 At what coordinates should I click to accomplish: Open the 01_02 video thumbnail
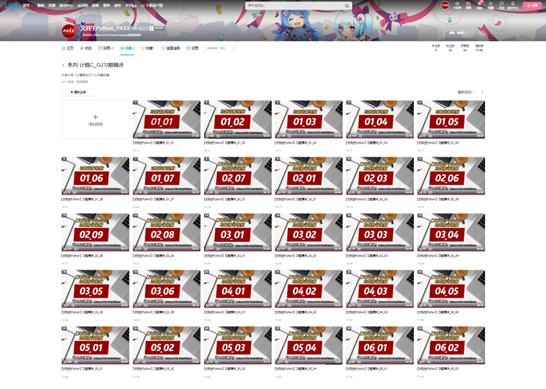(237, 119)
